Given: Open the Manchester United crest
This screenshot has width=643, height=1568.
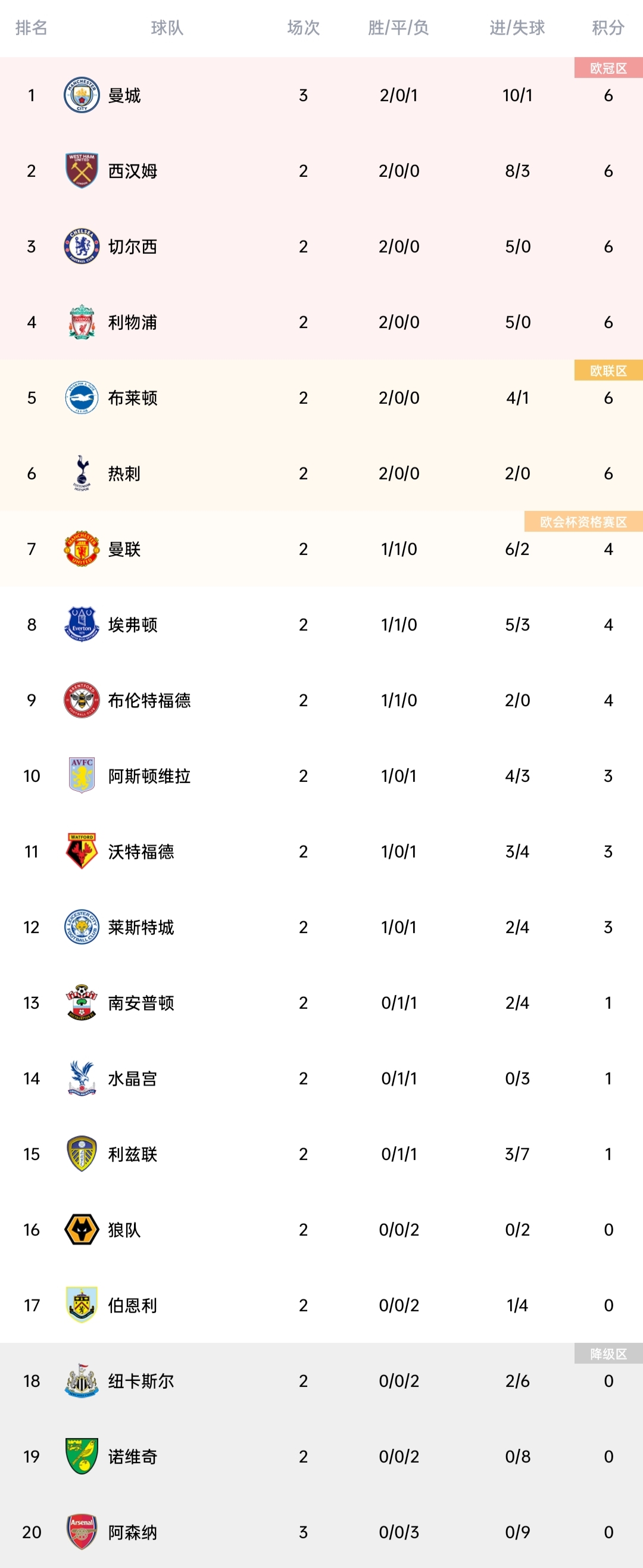Looking at the screenshot, I should point(82,548).
